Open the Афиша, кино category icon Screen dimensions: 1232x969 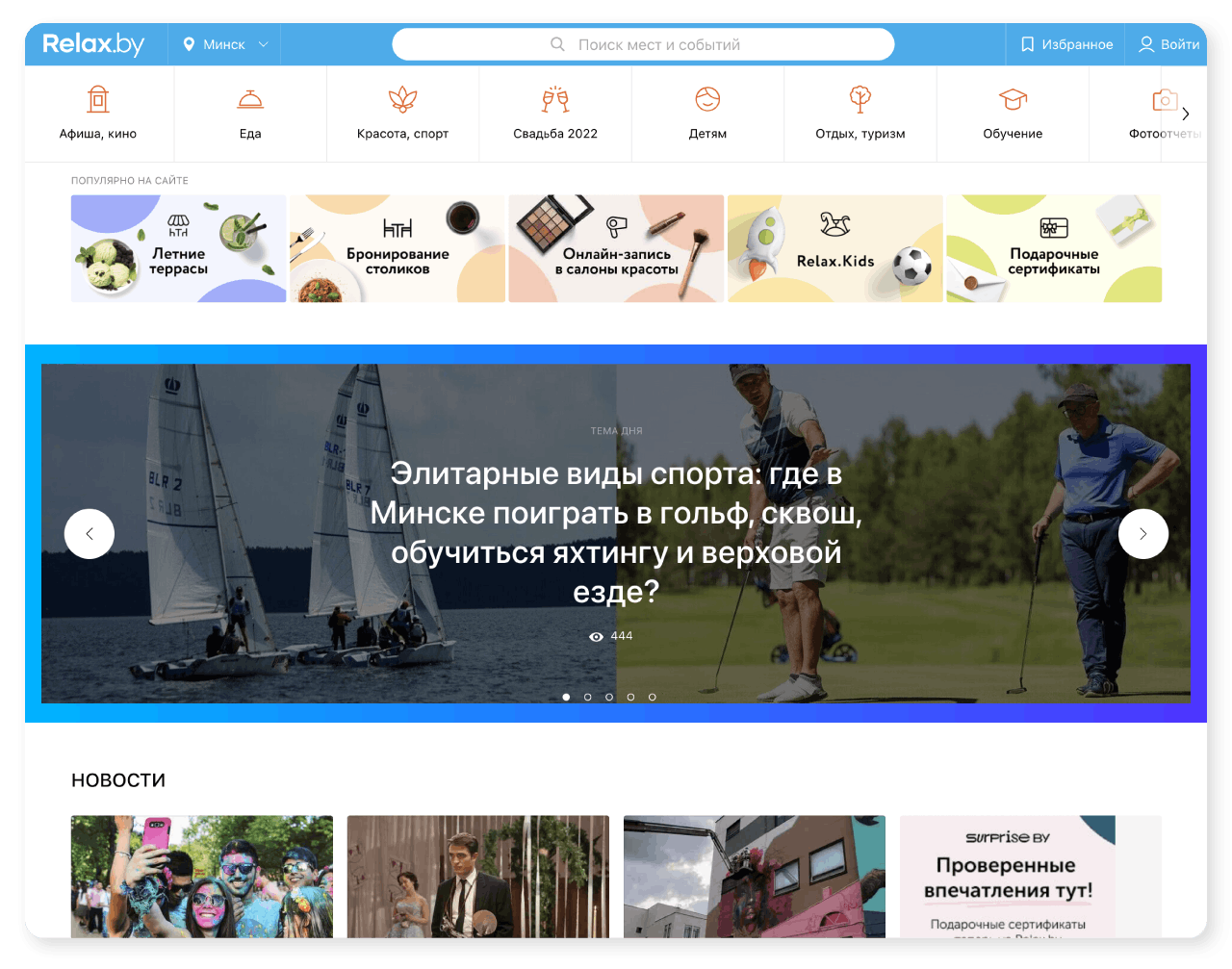point(98,99)
